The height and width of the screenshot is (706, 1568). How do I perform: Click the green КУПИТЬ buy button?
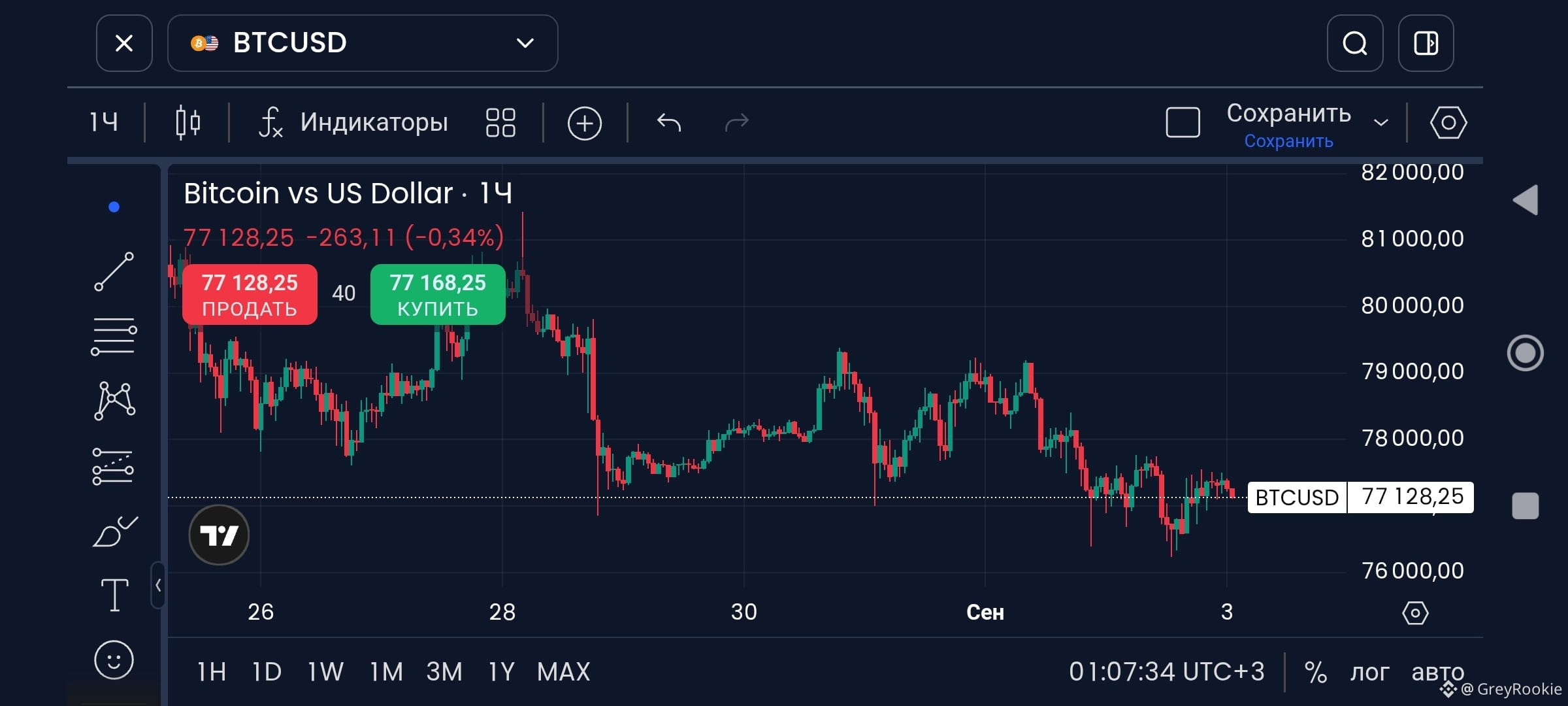[438, 294]
